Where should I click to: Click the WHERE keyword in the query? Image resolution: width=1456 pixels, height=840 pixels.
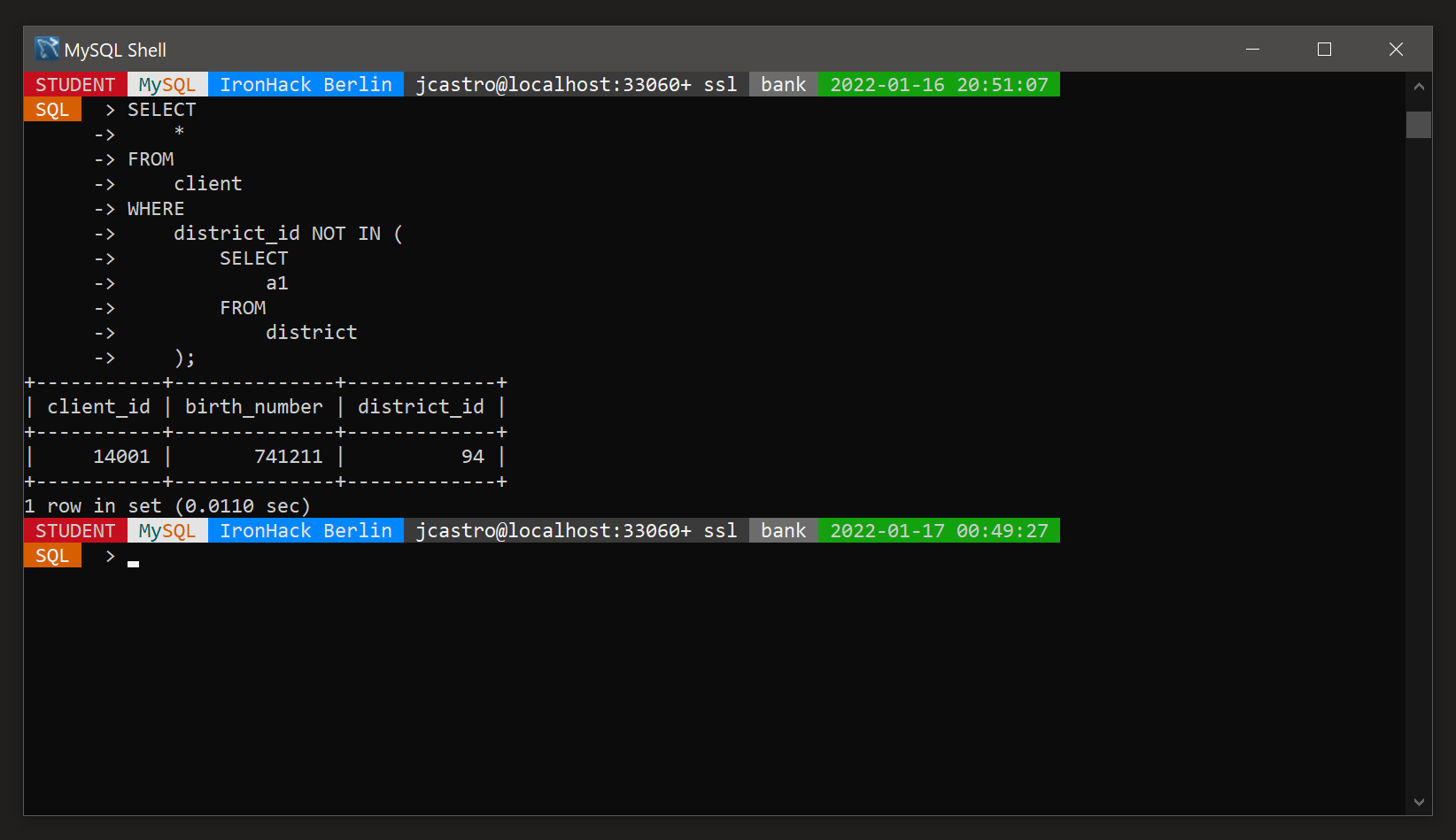(x=156, y=209)
